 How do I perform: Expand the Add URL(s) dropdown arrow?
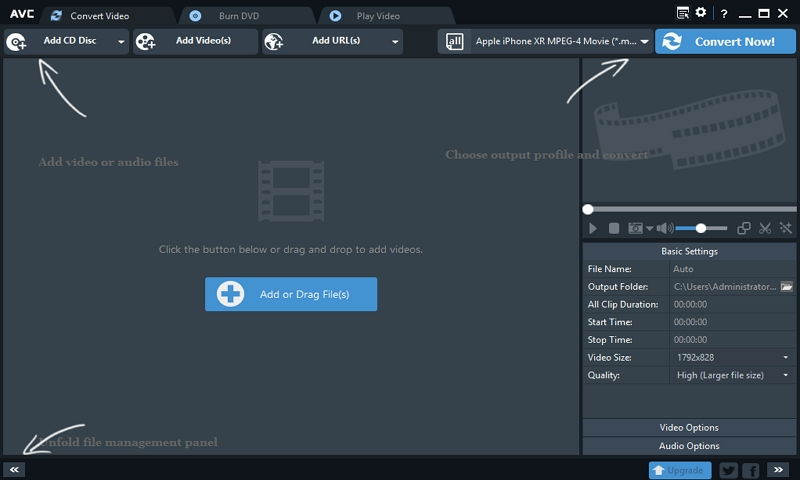[395, 42]
